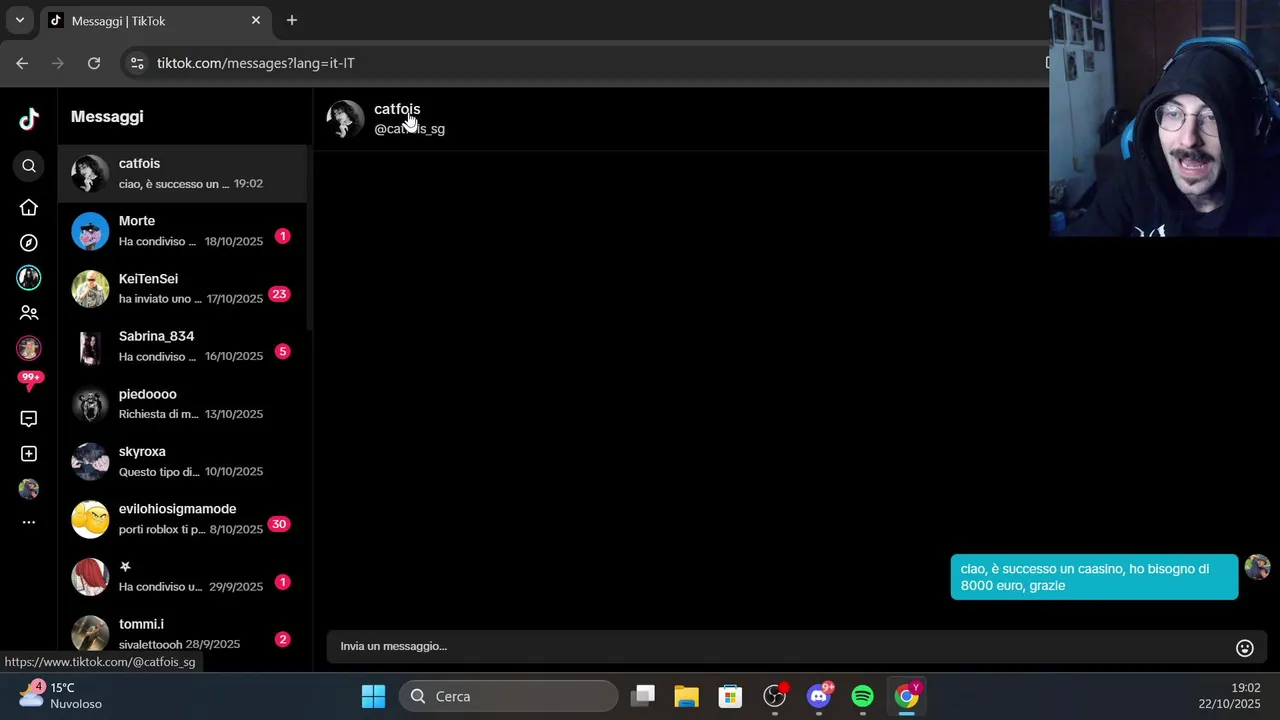Viewport: 1280px width, 720px height.
Task: Open Microsoft Store from the taskbar
Action: (x=730, y=696)
